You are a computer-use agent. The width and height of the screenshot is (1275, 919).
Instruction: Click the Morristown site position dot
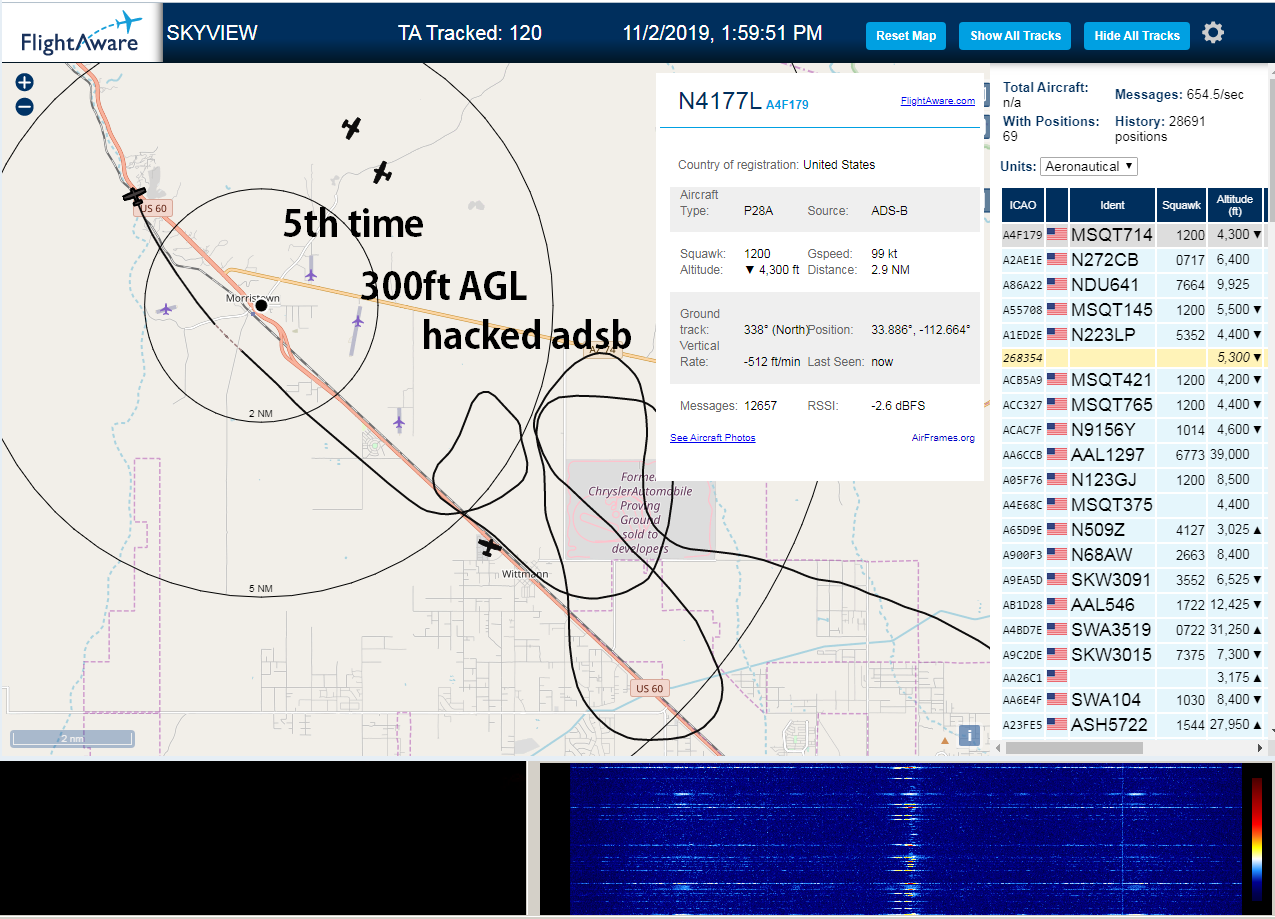coord(261,306)
